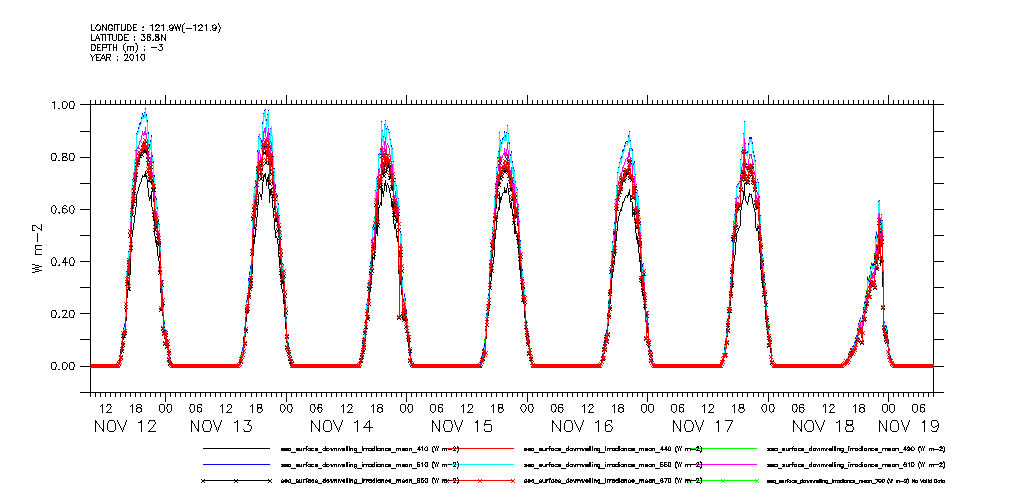Screen dimensions: 1009x504
Task: Click the 0.60 y-axis value
Action: 65,209
